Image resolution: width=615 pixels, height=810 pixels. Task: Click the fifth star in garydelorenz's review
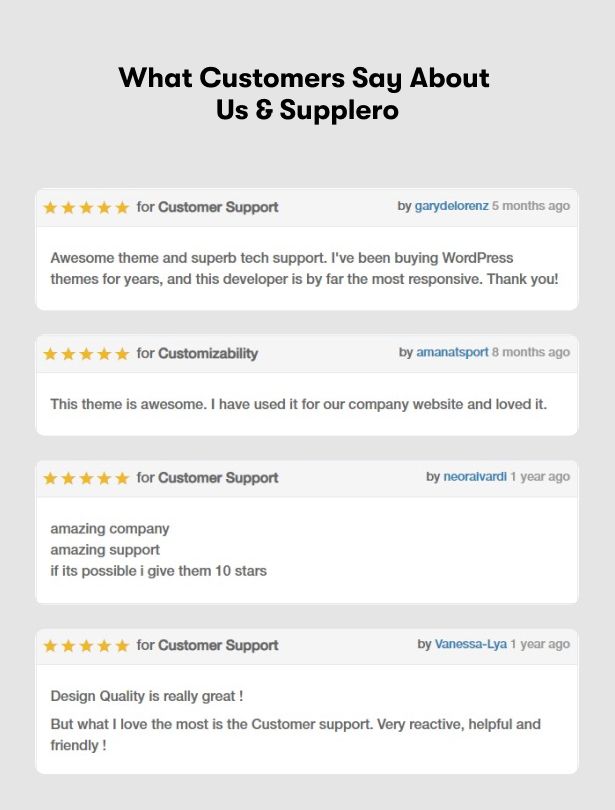[x=122, y=208]
